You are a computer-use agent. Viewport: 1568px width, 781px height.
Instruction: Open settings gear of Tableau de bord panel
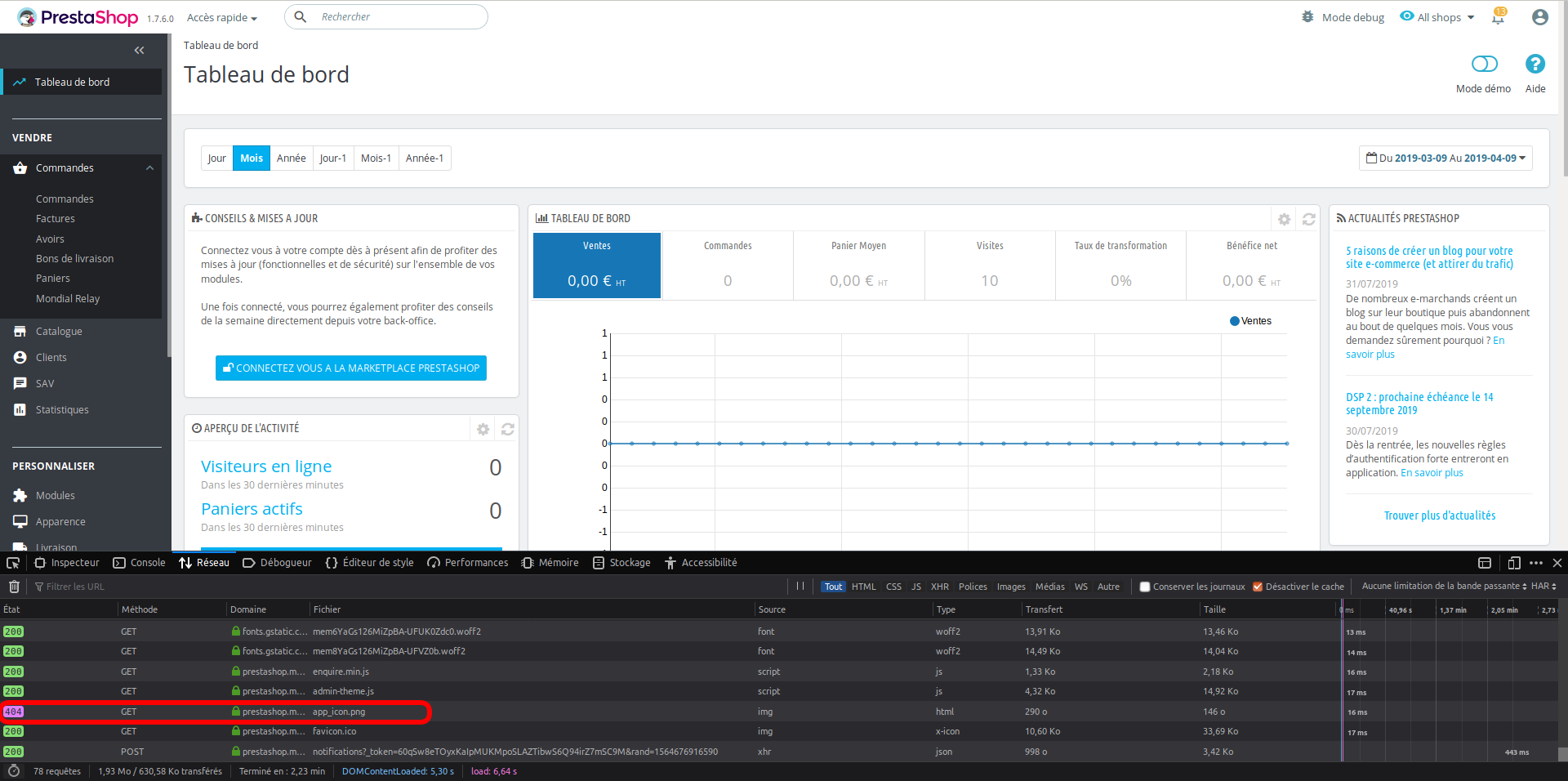[x=1284, y=219]
